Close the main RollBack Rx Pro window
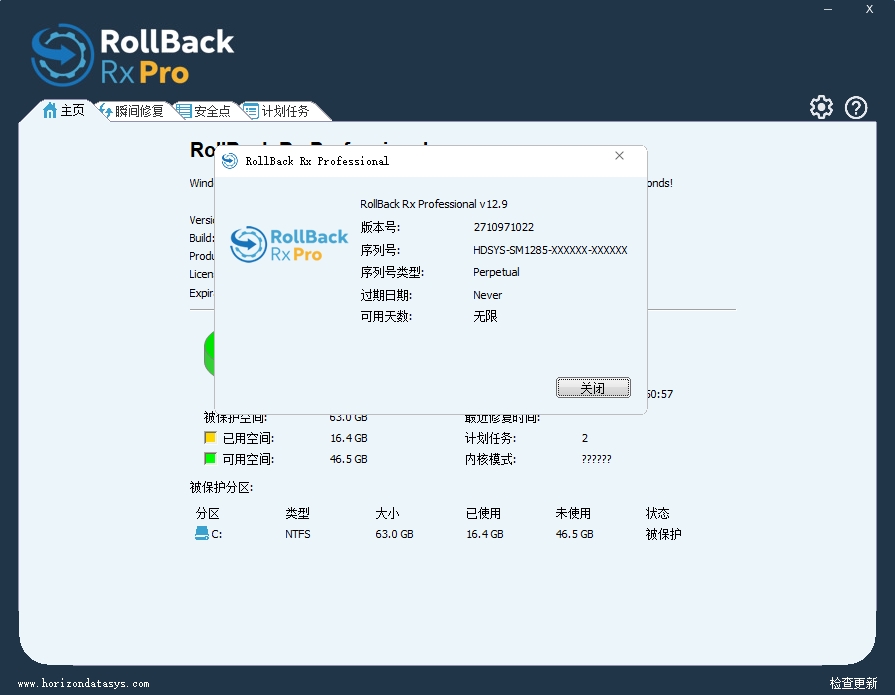The image size is (895, 695). coord(869,9)
